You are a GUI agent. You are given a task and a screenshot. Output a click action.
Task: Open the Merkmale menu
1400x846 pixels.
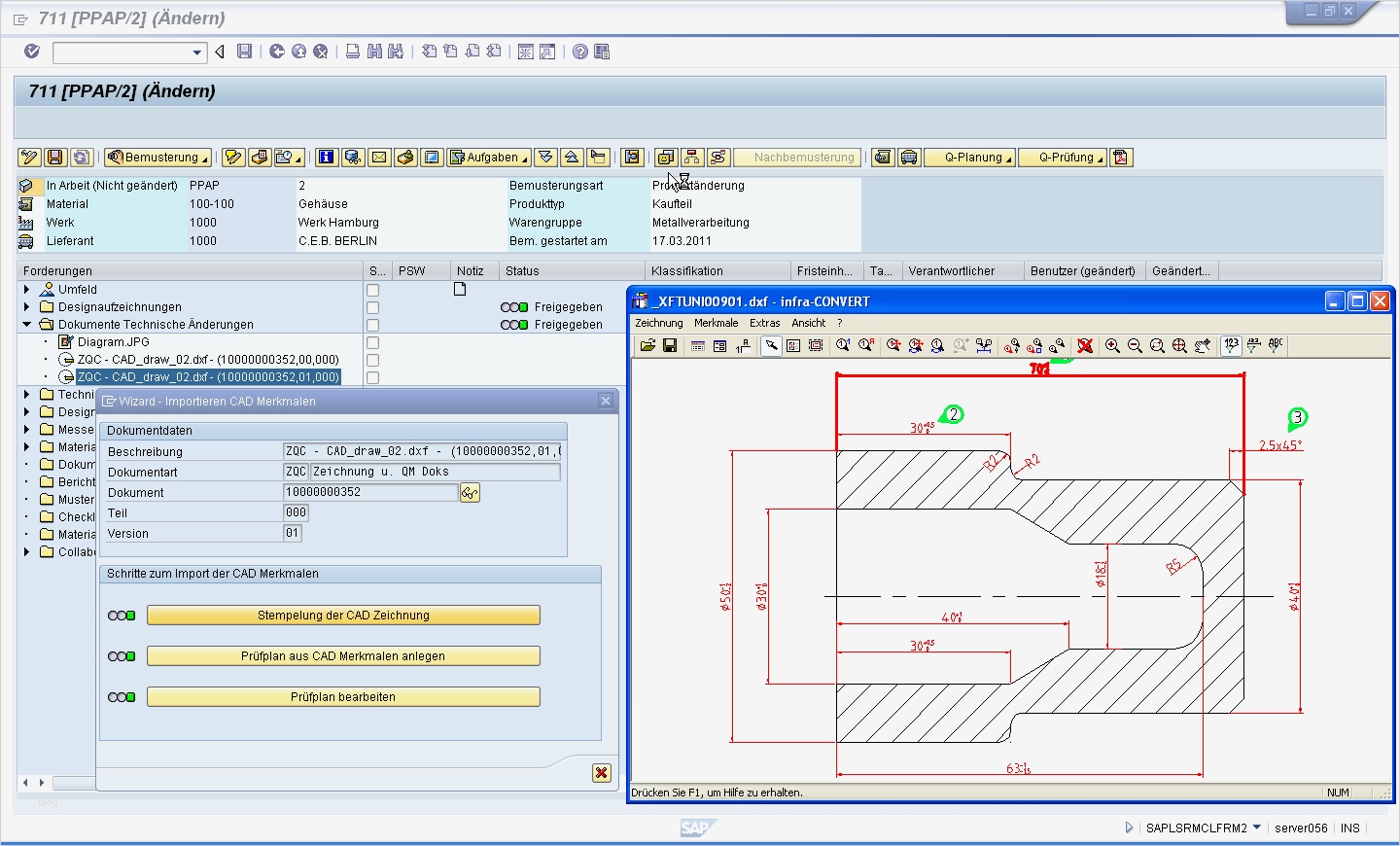(715, 323)
